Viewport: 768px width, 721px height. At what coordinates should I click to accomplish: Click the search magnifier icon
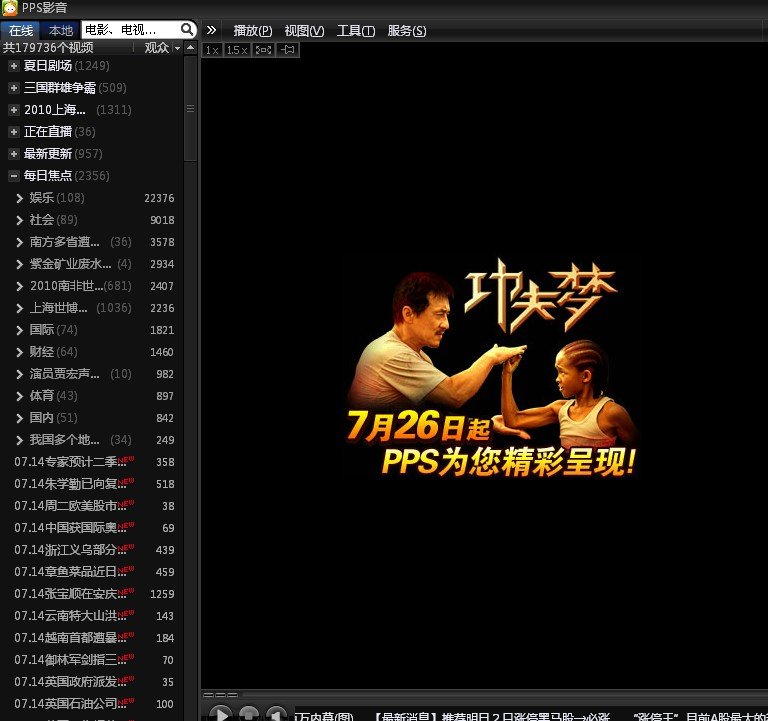pos(187,30)
